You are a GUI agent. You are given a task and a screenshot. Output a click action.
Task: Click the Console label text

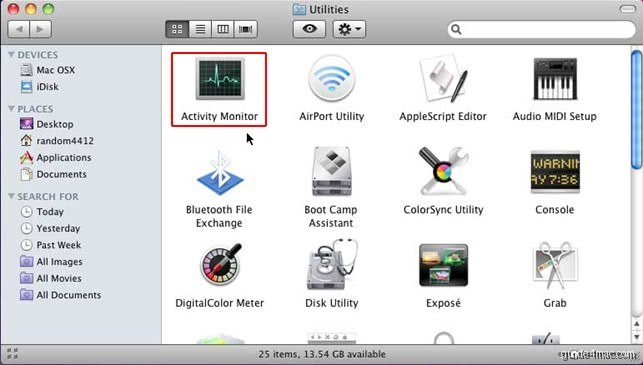click(x=555, y=210)
